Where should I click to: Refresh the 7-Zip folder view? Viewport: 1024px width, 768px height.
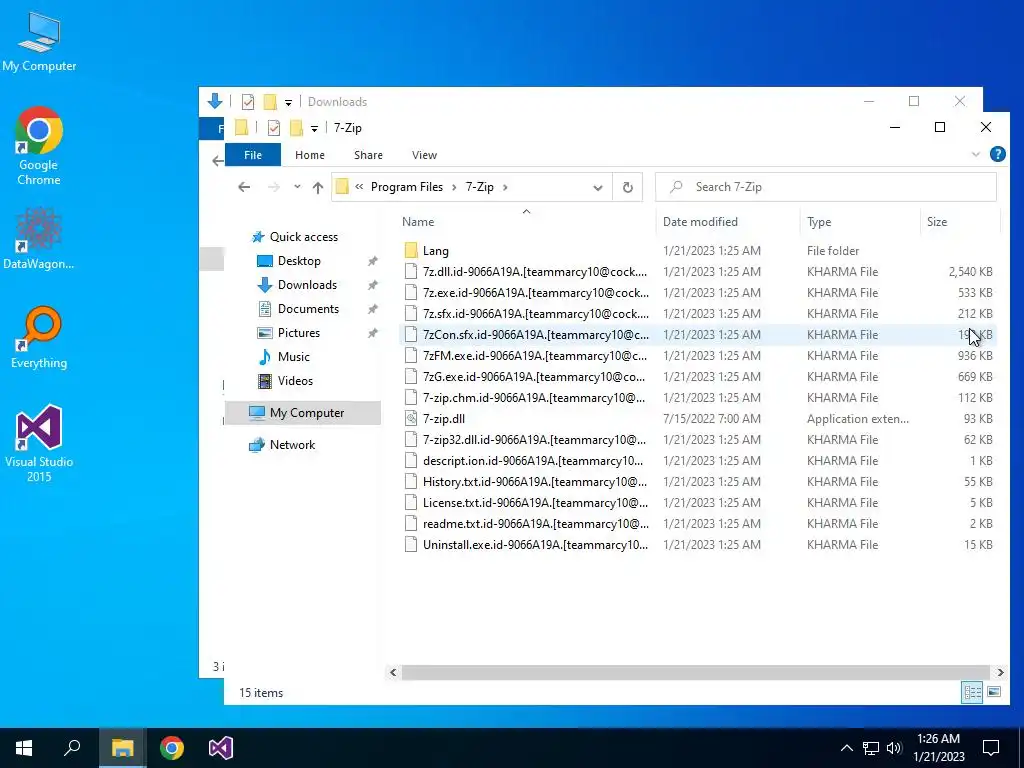[x=628, y=187]
